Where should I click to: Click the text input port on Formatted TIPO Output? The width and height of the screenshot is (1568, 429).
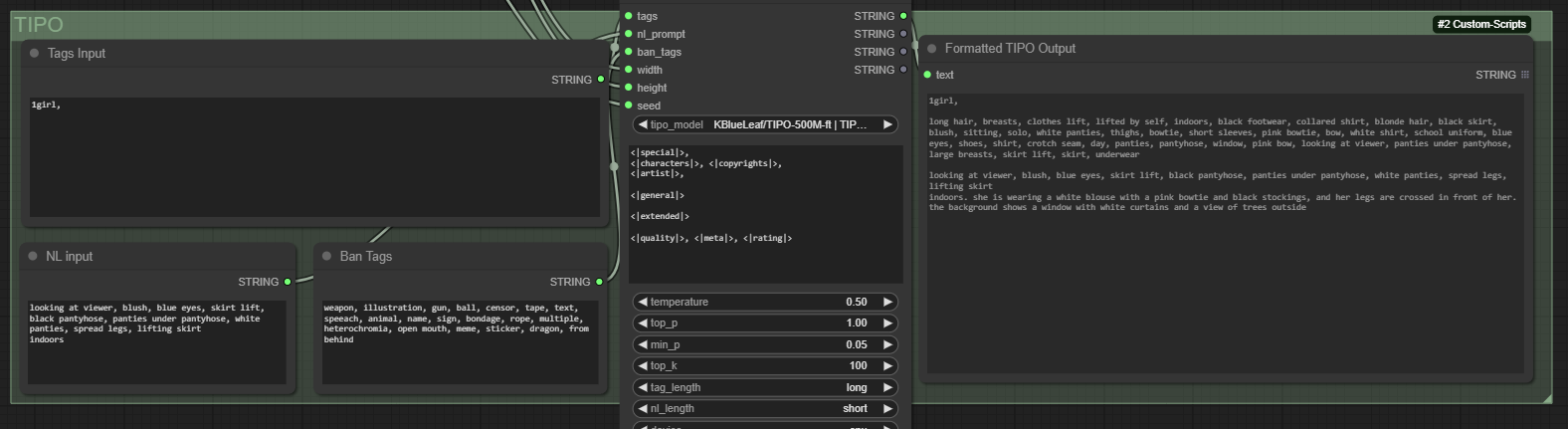(x=927, y=75)
